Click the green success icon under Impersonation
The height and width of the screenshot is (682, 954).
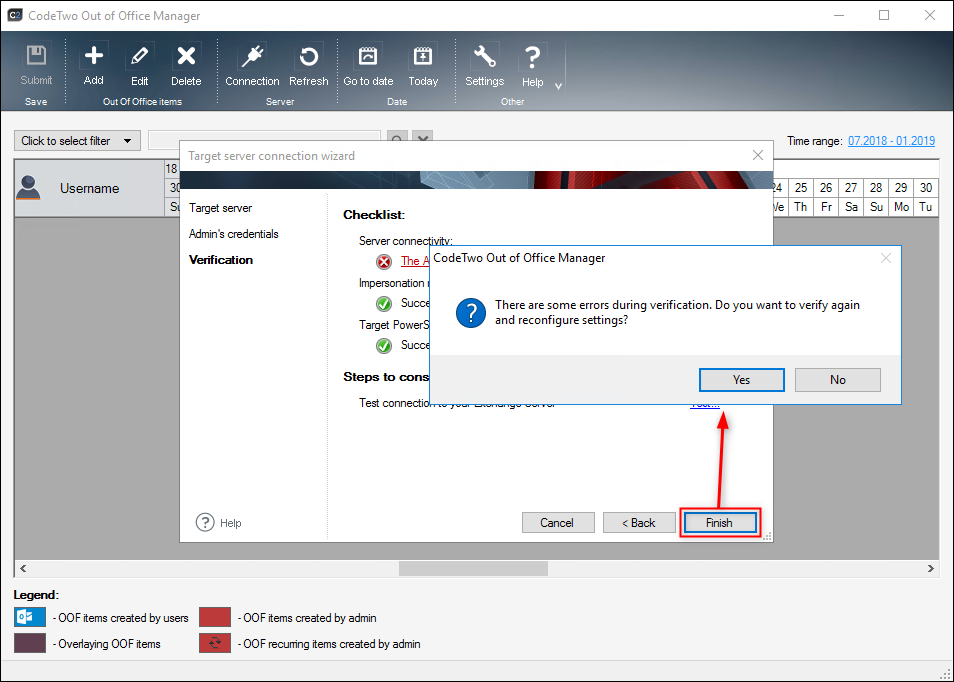[x=384, y=303]
